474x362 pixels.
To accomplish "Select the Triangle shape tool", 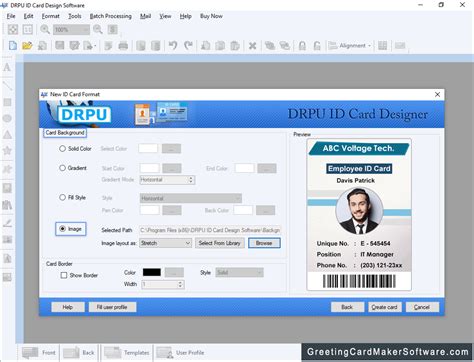I will 7,134.
